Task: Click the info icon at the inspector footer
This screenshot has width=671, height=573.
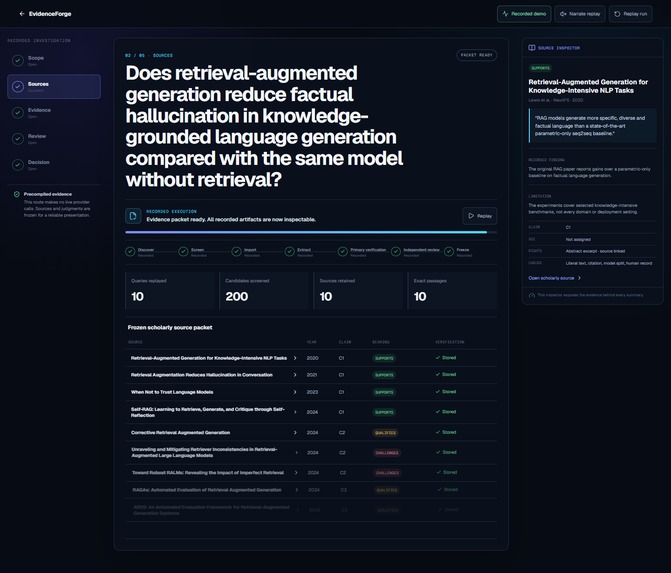Action: coord(532,295)
